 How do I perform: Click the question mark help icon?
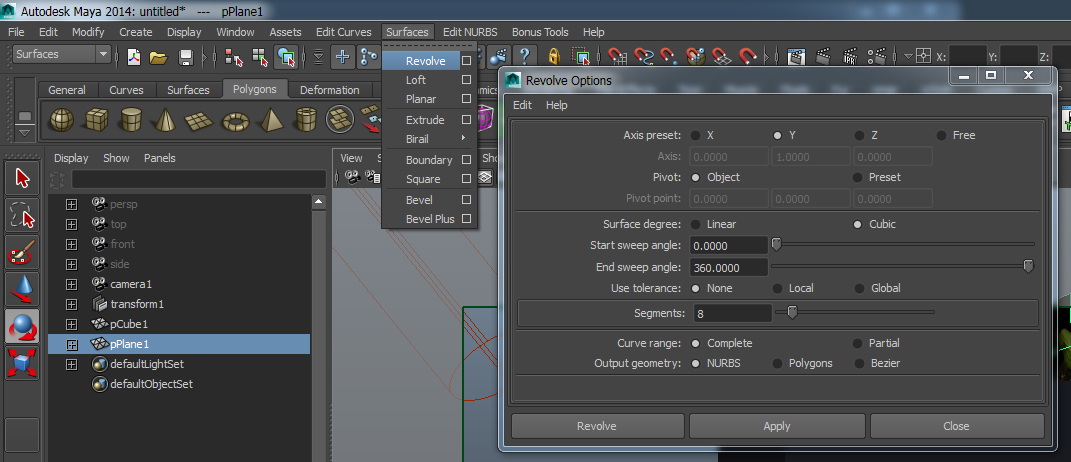tap(525, 56)
